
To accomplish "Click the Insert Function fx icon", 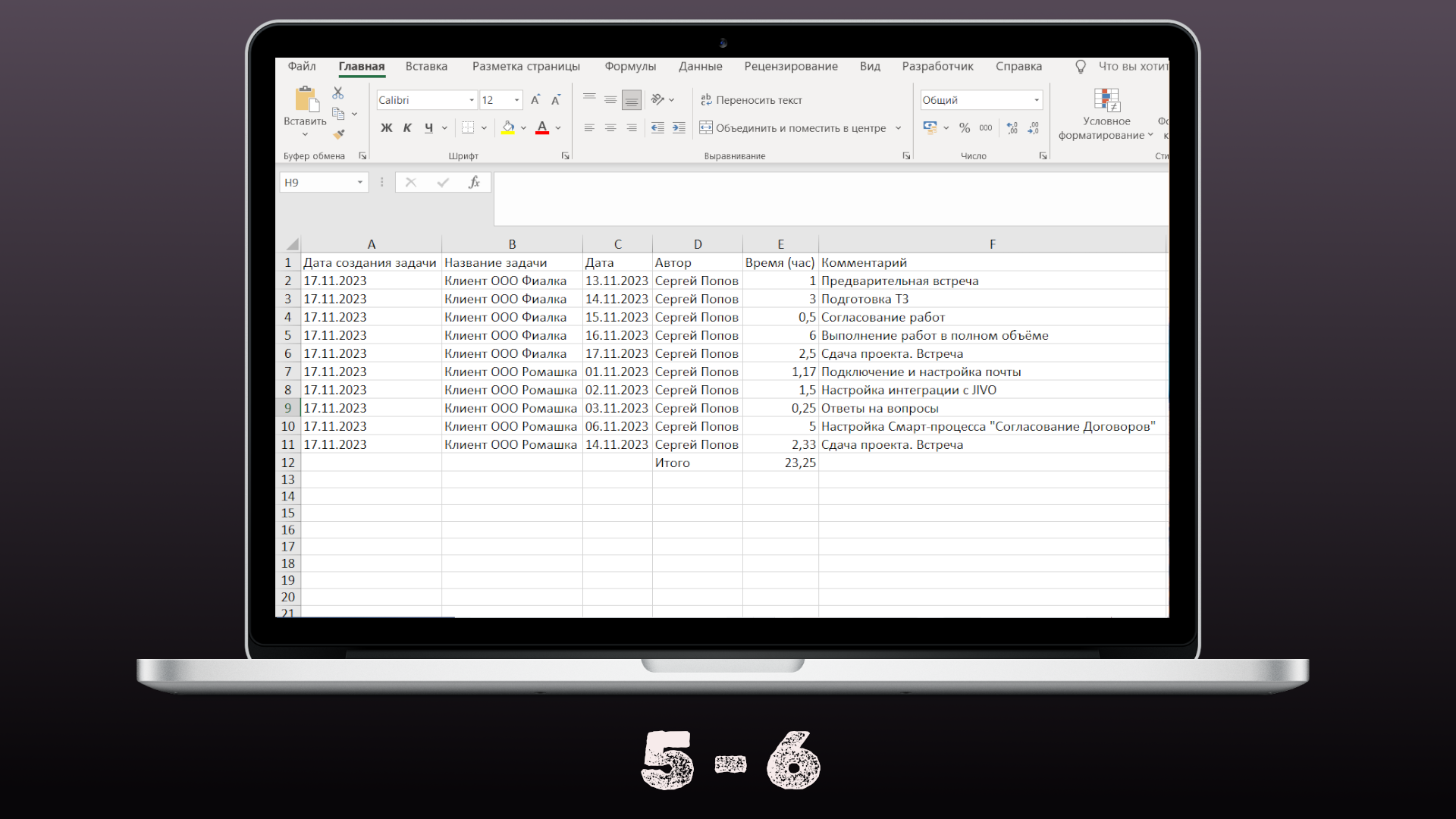I will point(474,183).
